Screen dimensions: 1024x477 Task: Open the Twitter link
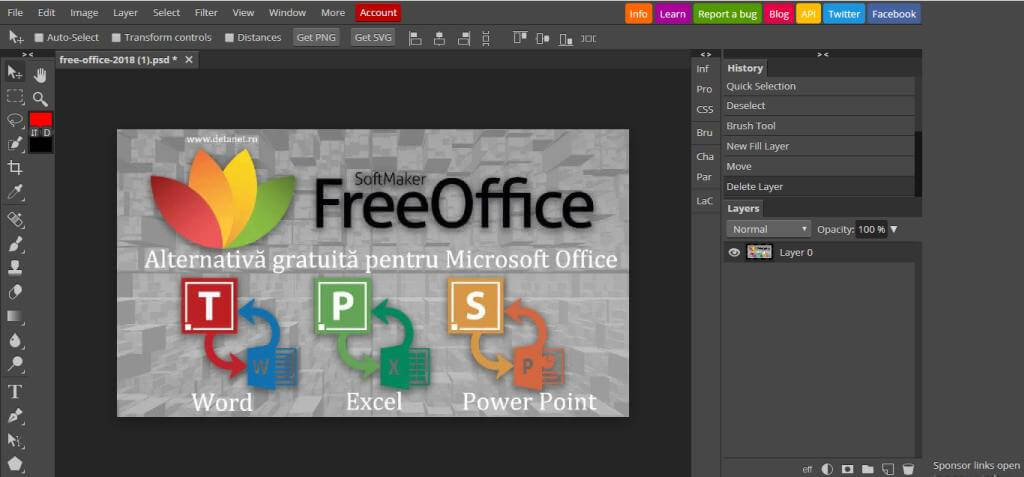click(x=844, y=14)
